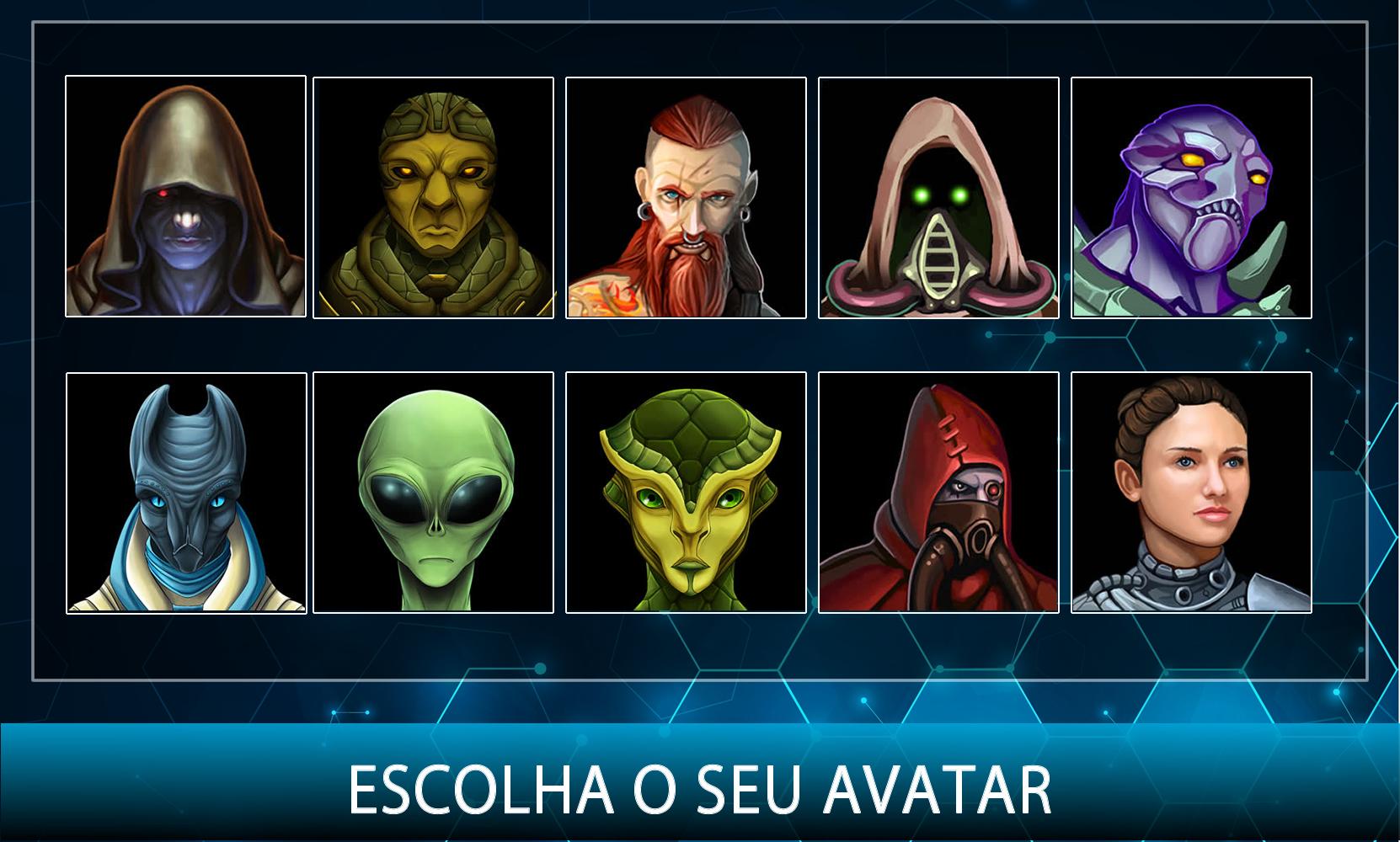The image size is (1400, 842).
Task: Choose the human woman in spacesuit
Action: click(x=1191, y=493)
